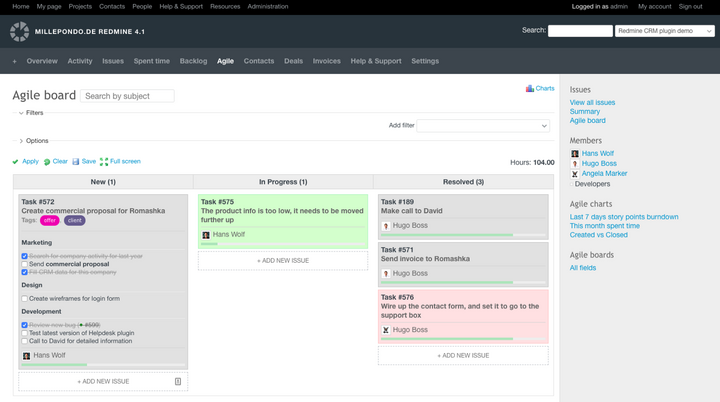The image size is (720, 402).
Task: Tick 'Create wireframes for login form' checkbox
Action: point(25,298)
